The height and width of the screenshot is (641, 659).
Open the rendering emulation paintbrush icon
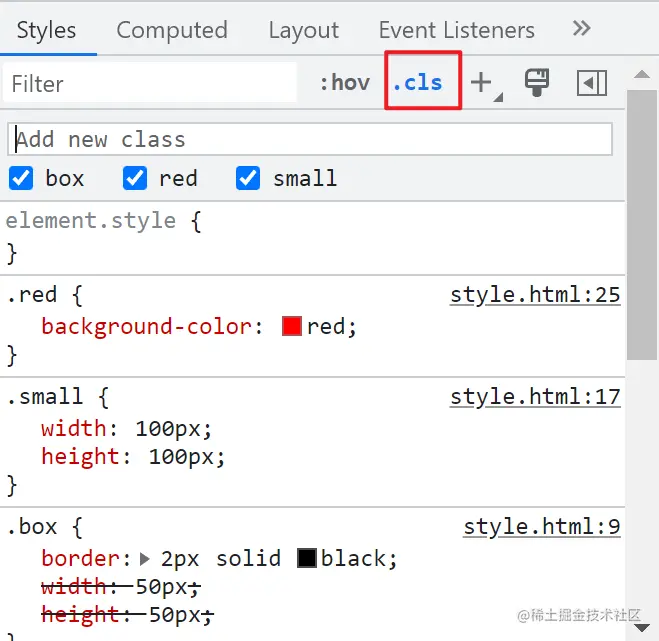(x=537, y=82)
